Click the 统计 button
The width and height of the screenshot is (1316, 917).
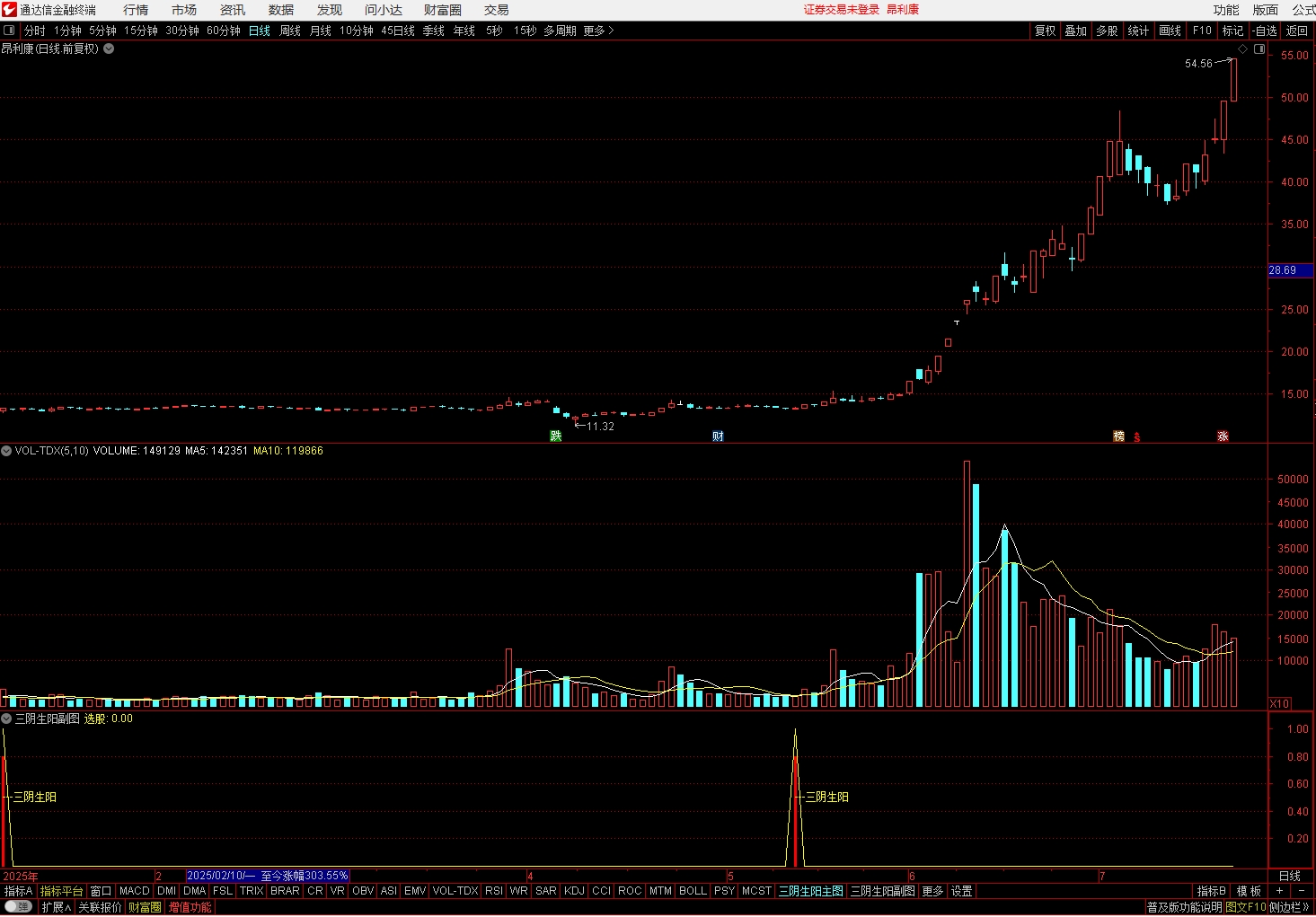click(1139, 31)
